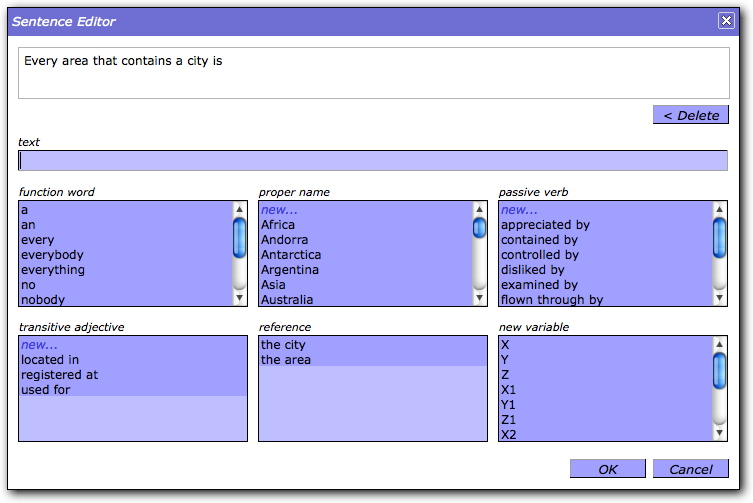Select 'located in' transitive adjective
753x503 pixels.
point(50,360)
